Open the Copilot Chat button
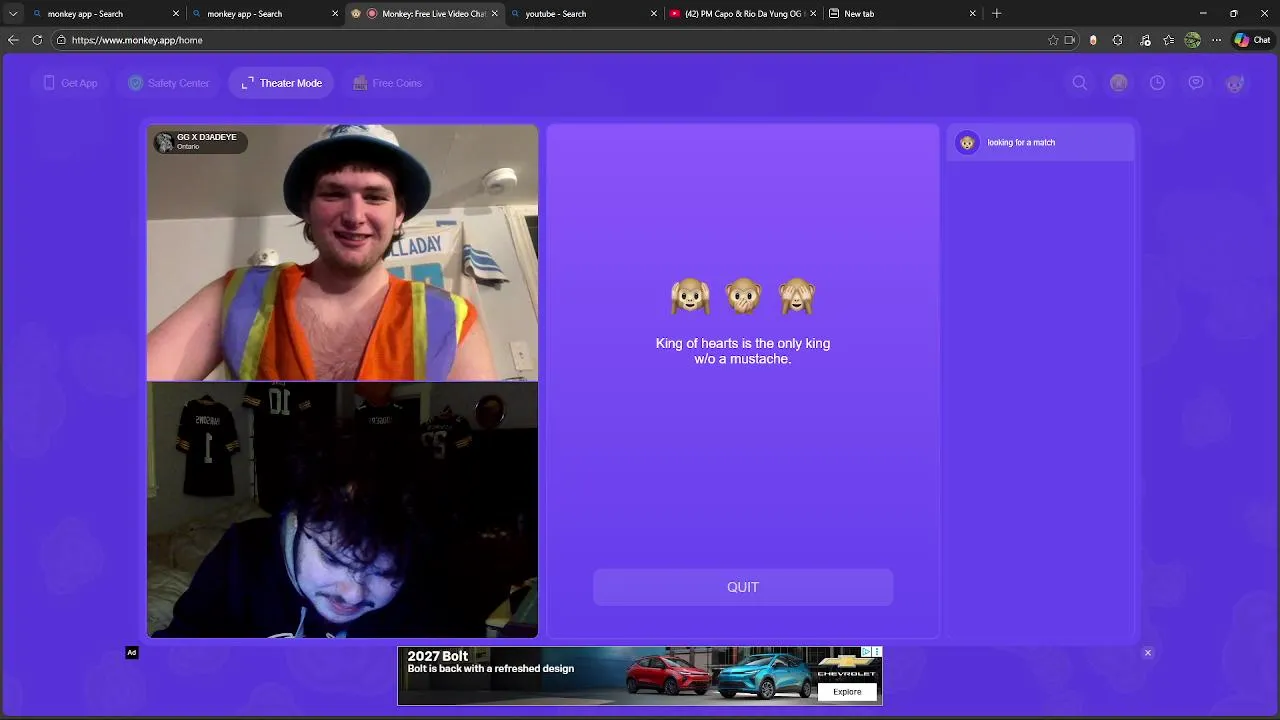The image size is (1280, 720). pos(1252,40)
